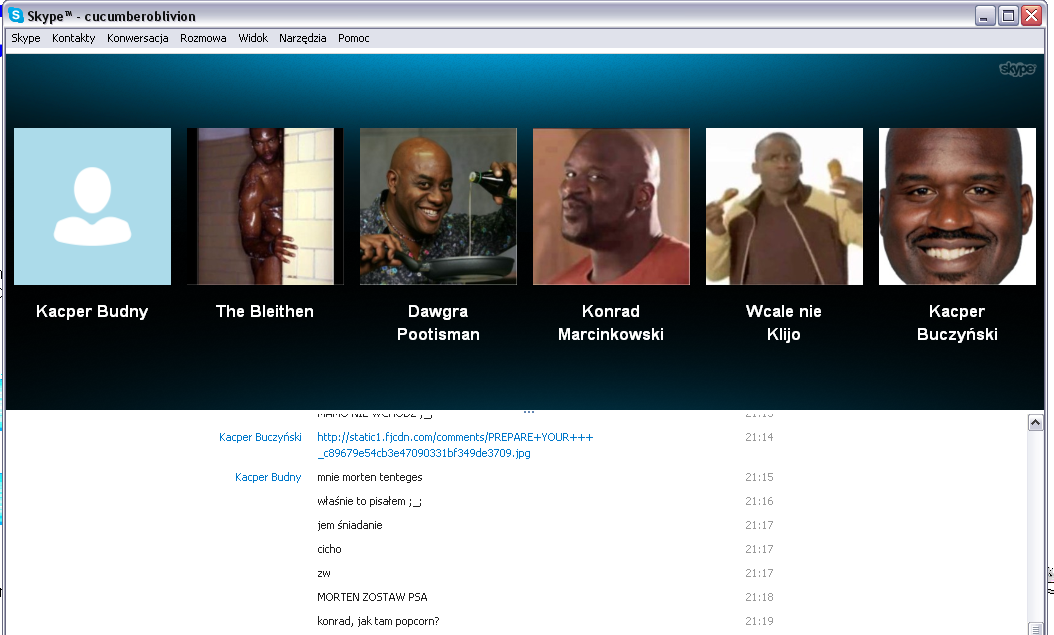The height and width of the screenshot is (635, 1054).
Task: Click the name label Wcale nie Klijo
Action: 784,323
